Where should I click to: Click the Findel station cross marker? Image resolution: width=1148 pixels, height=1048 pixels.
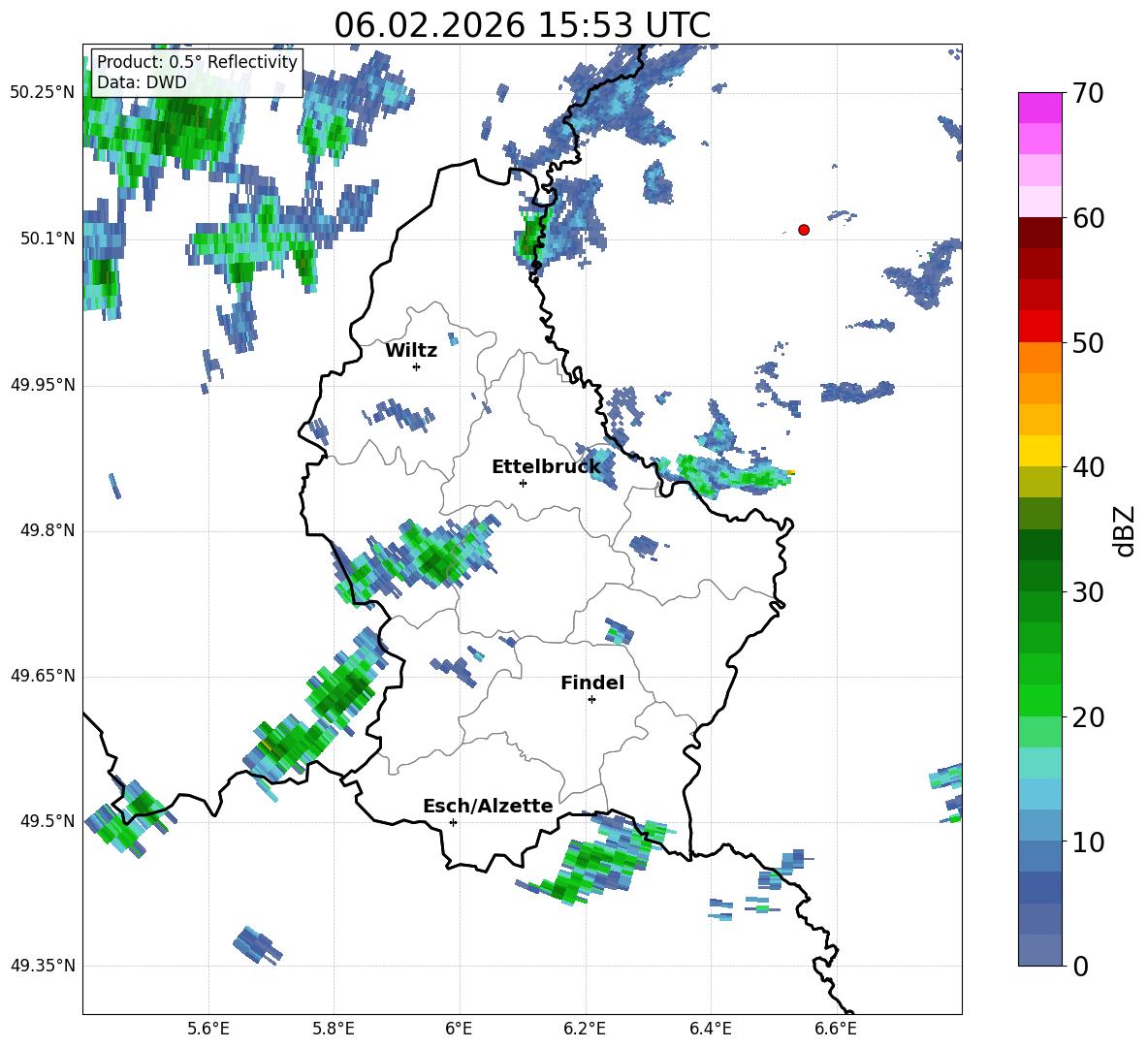[x=591, y=700]
